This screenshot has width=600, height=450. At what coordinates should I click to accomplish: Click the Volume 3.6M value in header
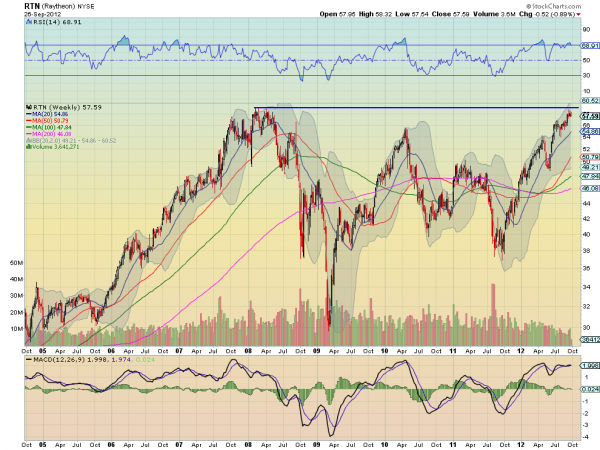click(x=494, y=14)
